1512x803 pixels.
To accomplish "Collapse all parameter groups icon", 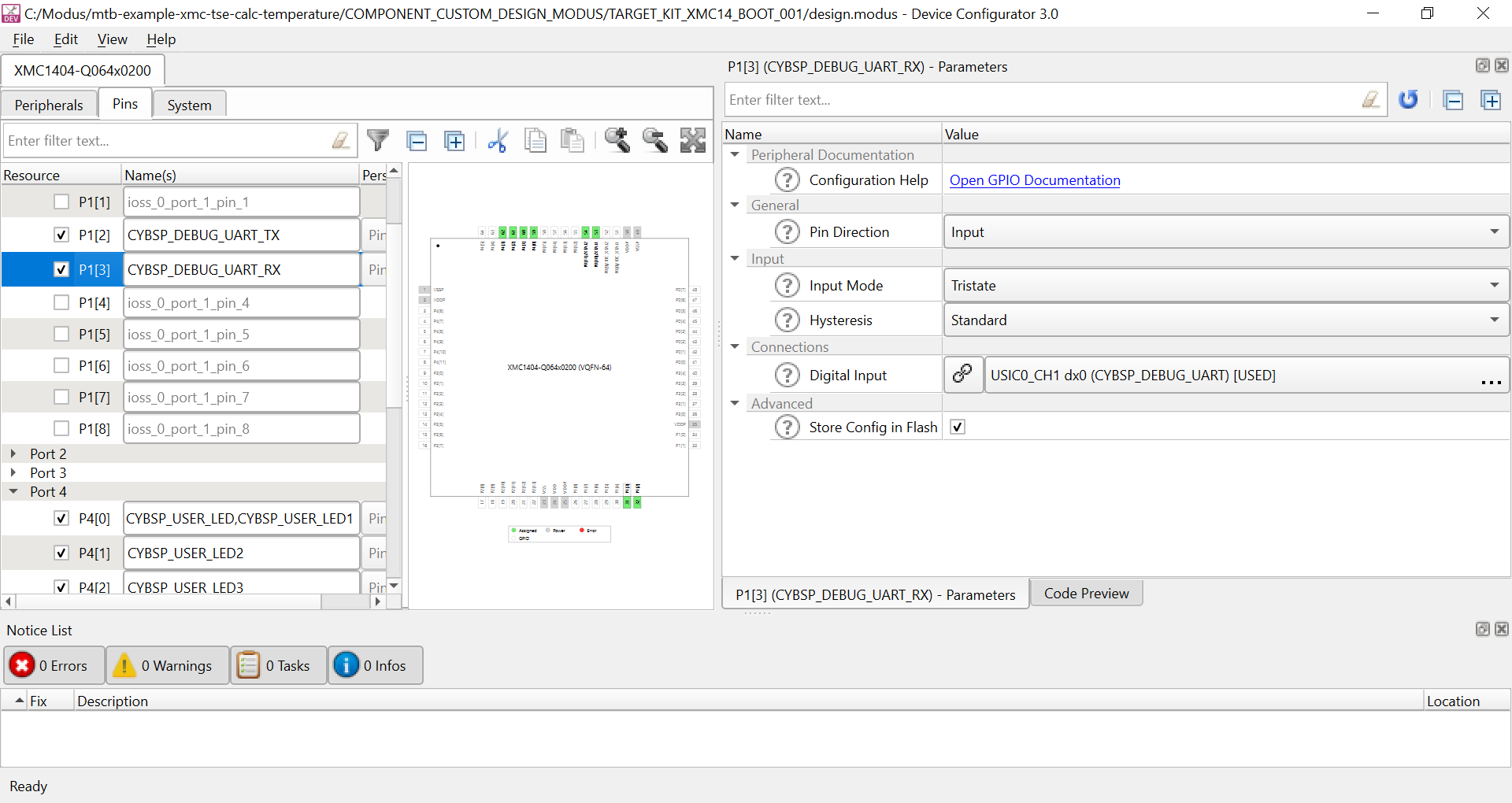I will click(x=1453, y=100).
